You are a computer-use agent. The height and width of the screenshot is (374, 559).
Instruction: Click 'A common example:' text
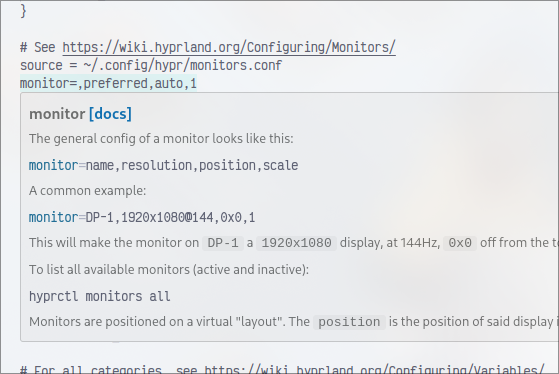[87, 191]
